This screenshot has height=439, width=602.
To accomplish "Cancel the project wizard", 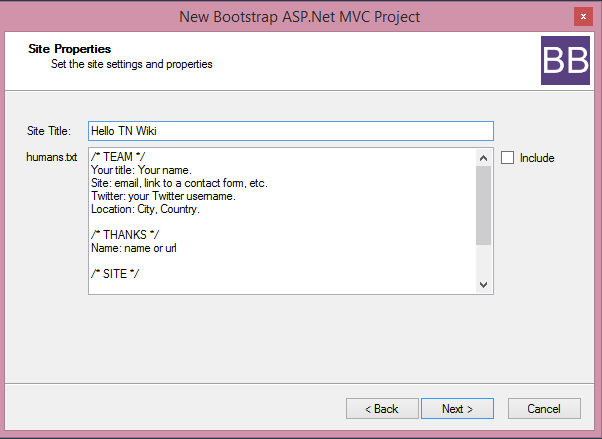I will point(544,409).
